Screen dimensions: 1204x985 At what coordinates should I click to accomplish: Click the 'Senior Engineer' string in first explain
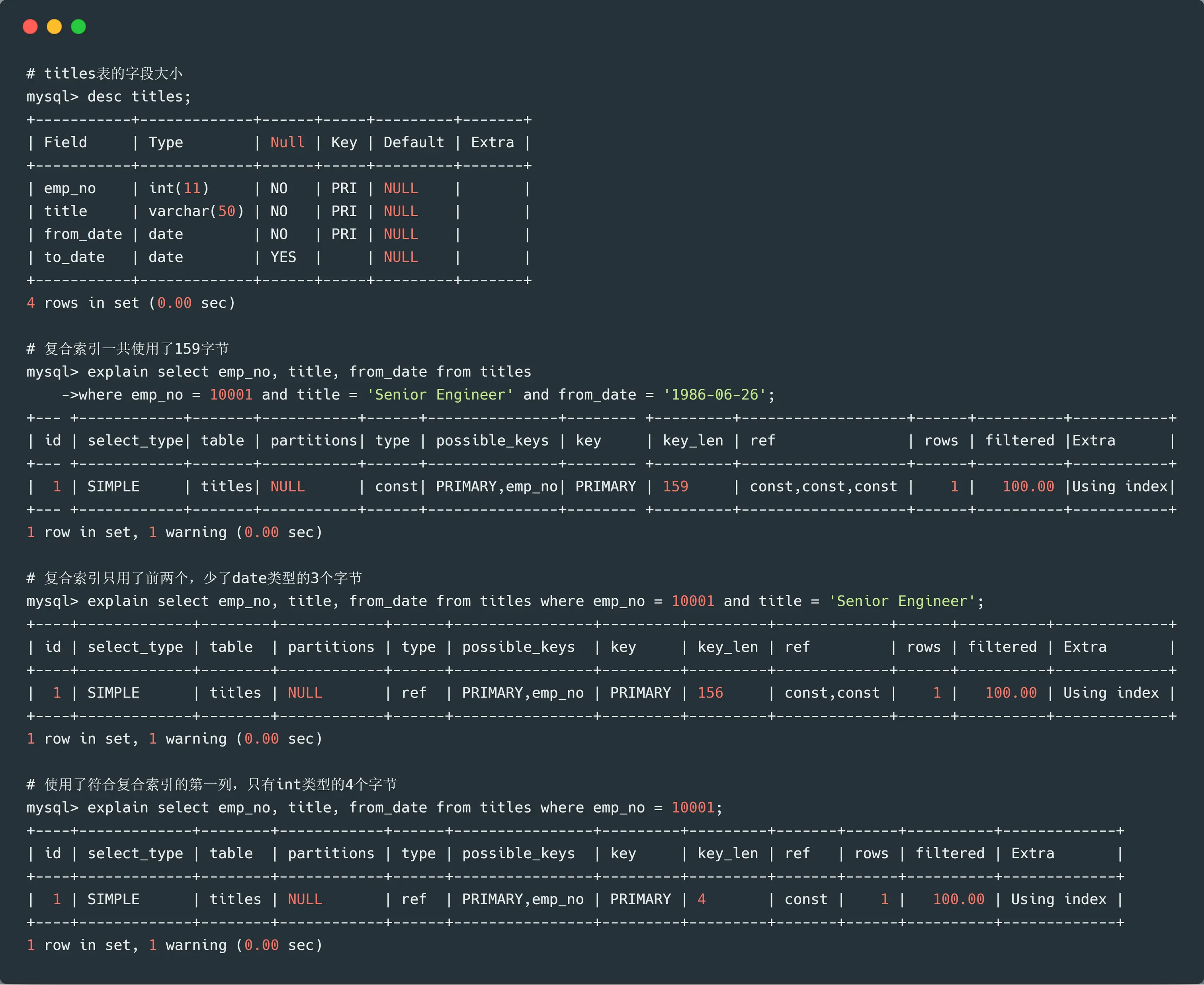440,394
